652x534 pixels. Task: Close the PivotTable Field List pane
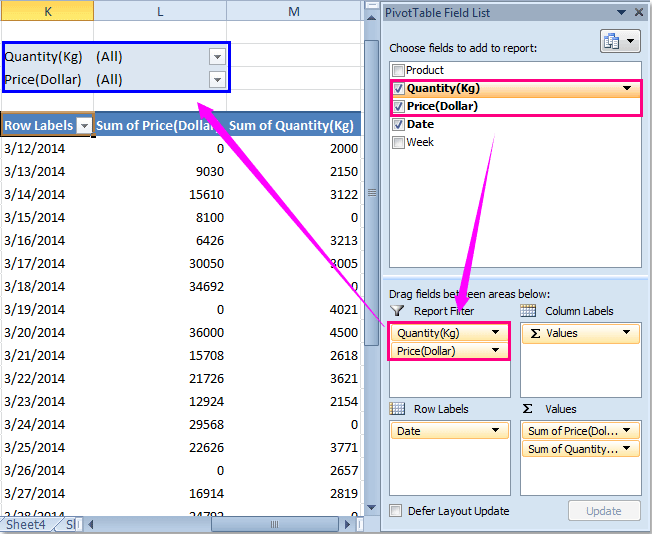point(638,12)
